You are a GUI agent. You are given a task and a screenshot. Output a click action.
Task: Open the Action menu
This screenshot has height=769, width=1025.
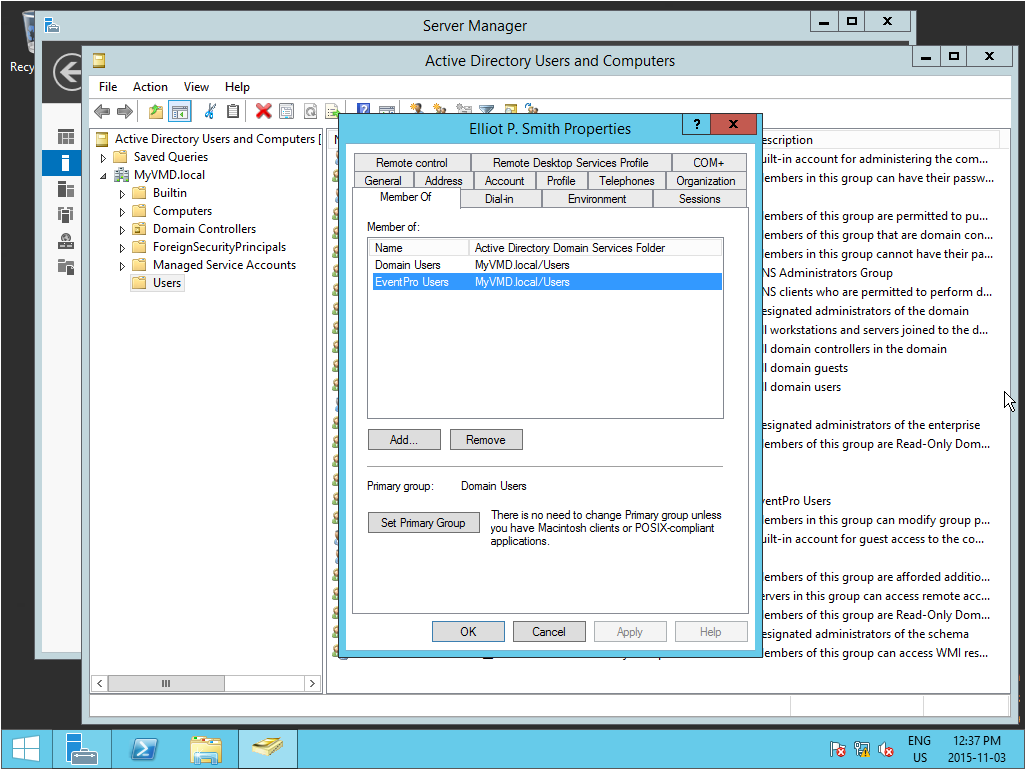[150, 86]
